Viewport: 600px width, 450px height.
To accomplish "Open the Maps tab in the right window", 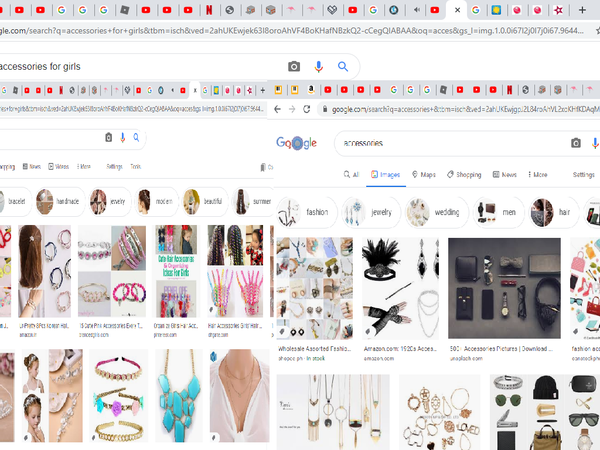I will [x=424, y=174].
